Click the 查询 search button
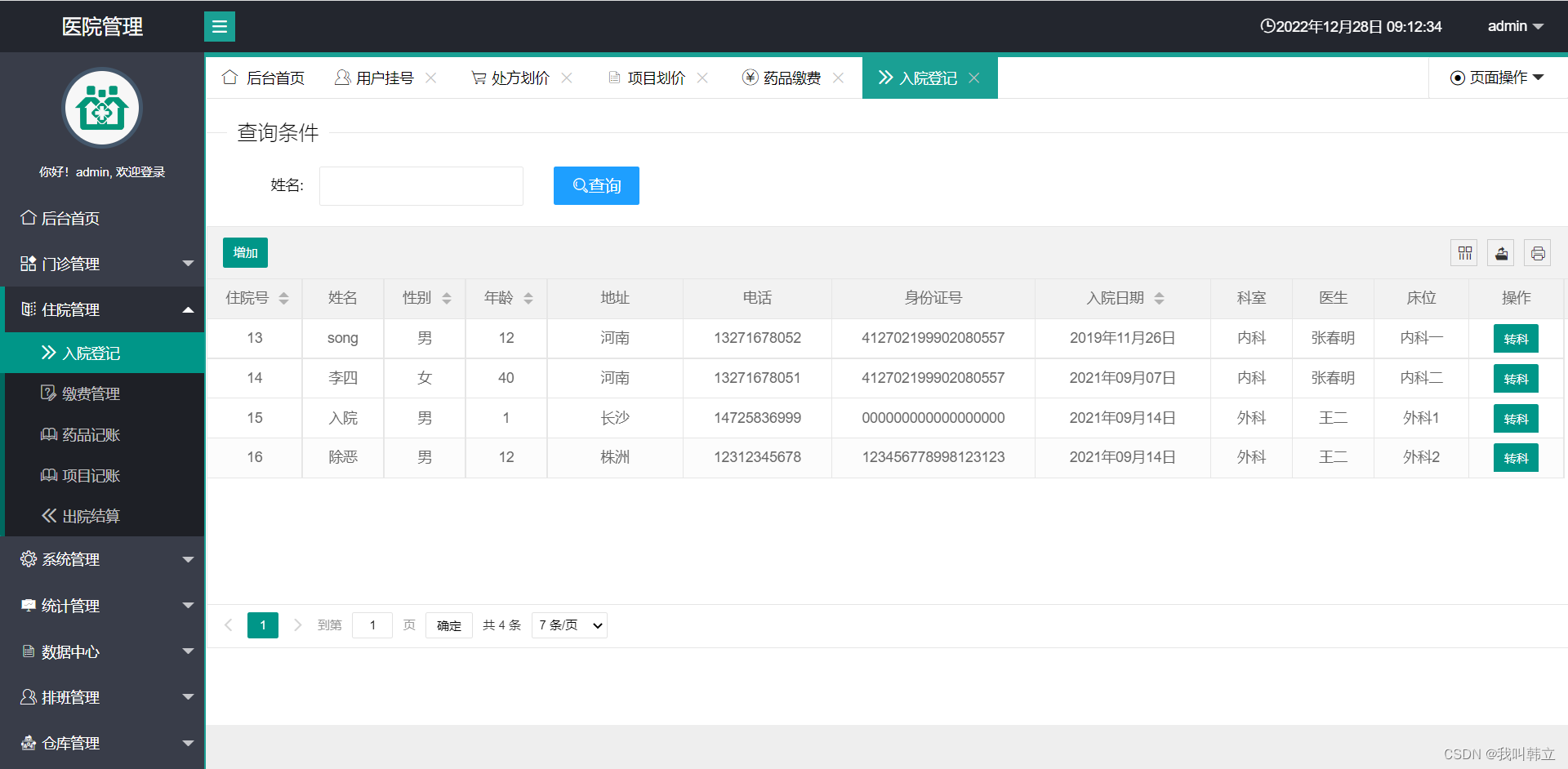The width and height of the screenshot is (1568, 769). 596,185
